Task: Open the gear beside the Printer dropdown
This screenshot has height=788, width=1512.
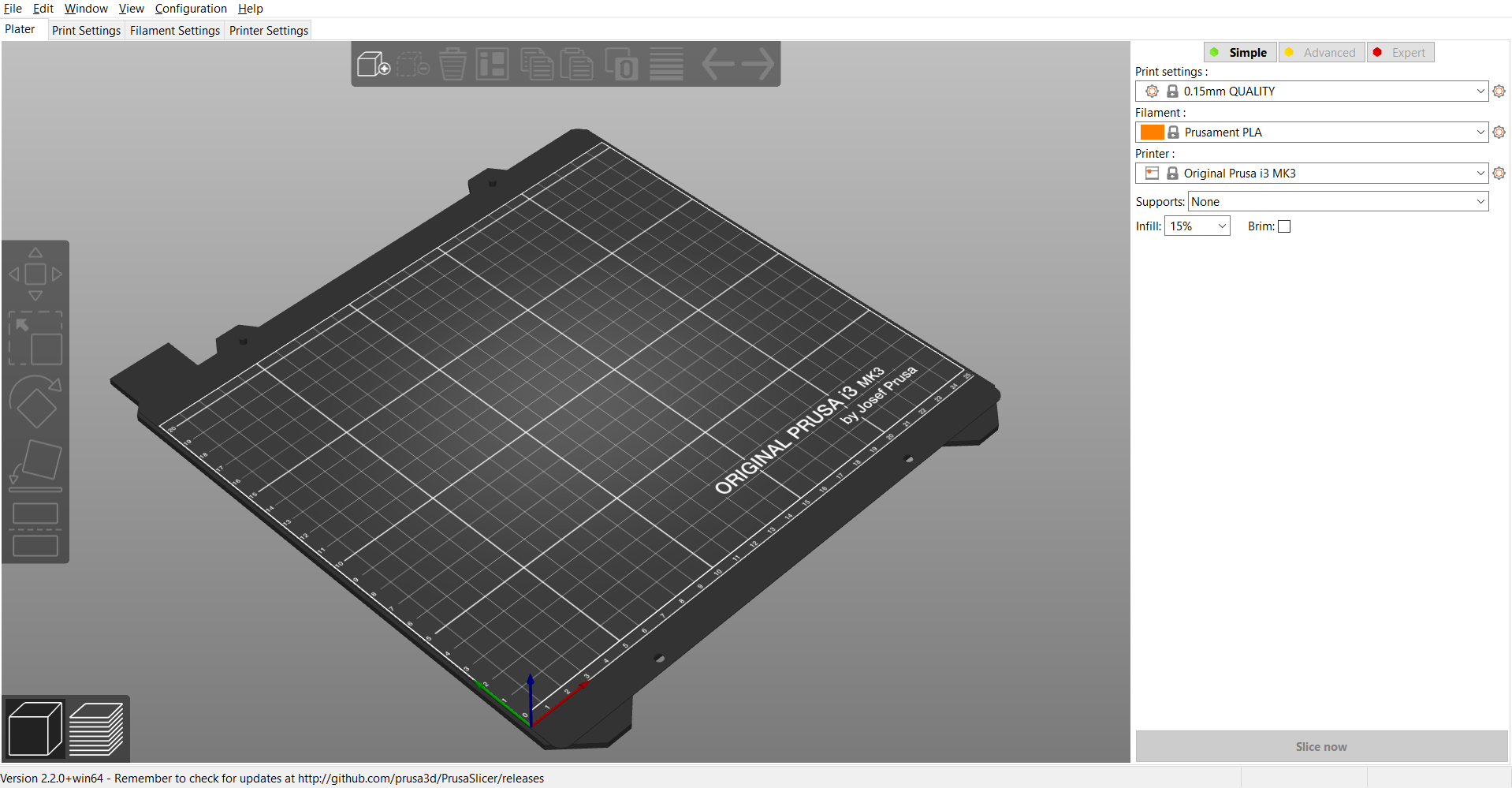Action: (1499, 174)
